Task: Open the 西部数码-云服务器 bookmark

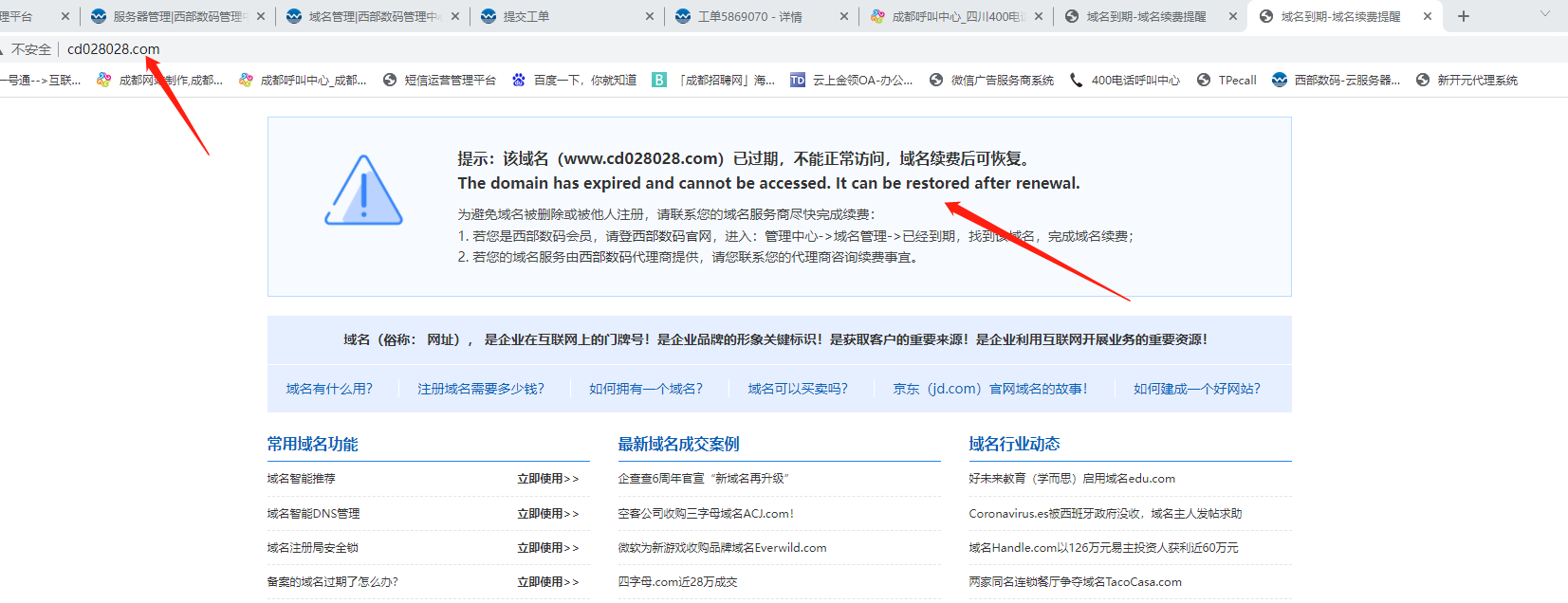Action: point(1336,81)
